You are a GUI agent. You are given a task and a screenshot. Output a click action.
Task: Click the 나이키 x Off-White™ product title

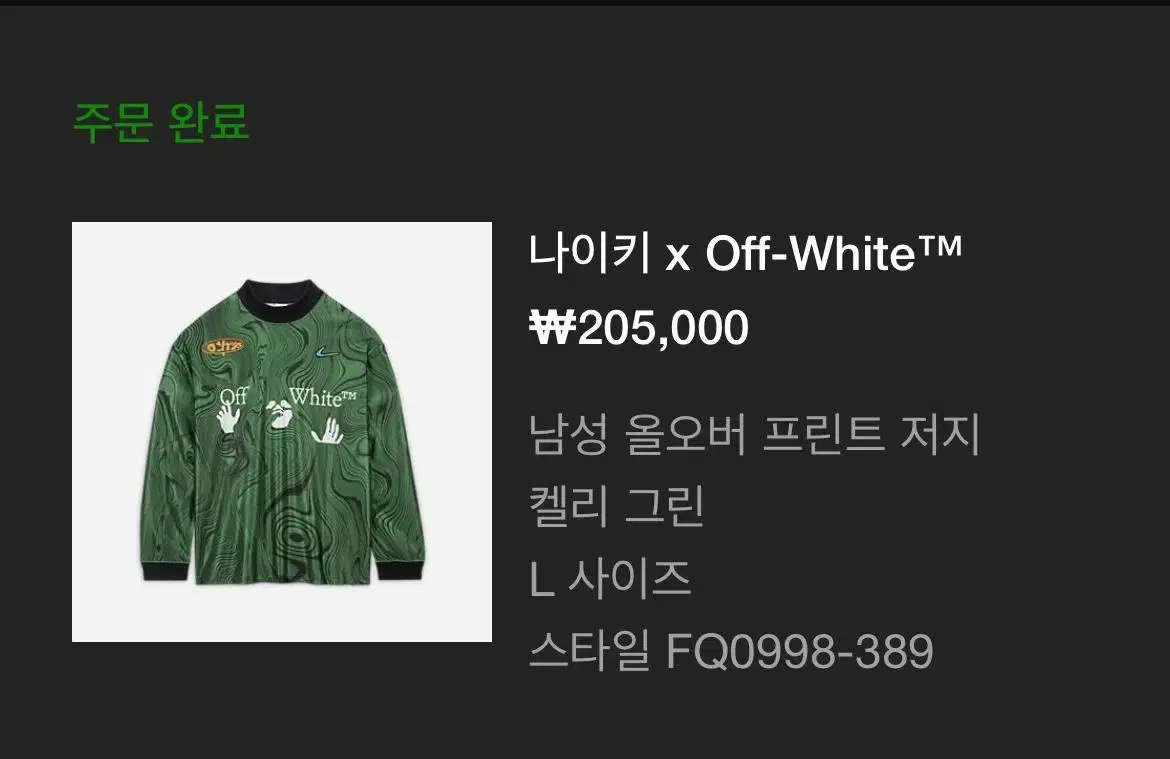(x=745, y=254)
